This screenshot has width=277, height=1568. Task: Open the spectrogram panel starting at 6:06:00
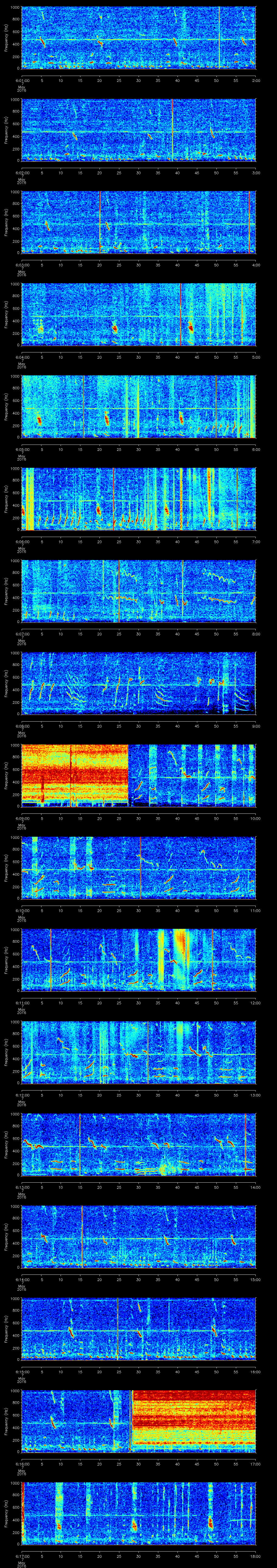coord(139,499)
